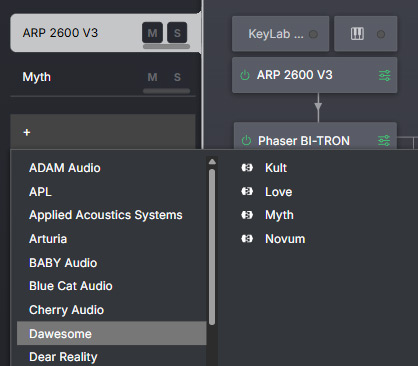
Task: Click the vendor list scrollbar up arrow
Action: pos(212,162)
